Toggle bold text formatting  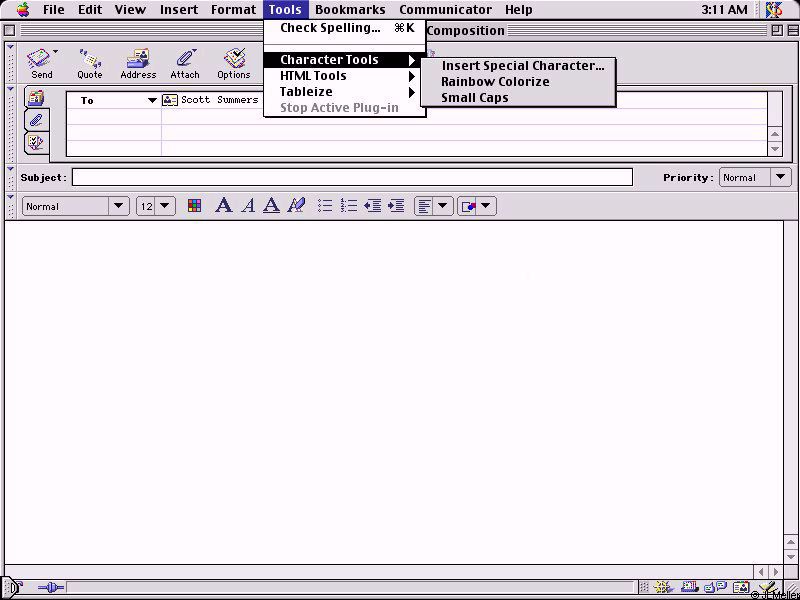[223, 206]
